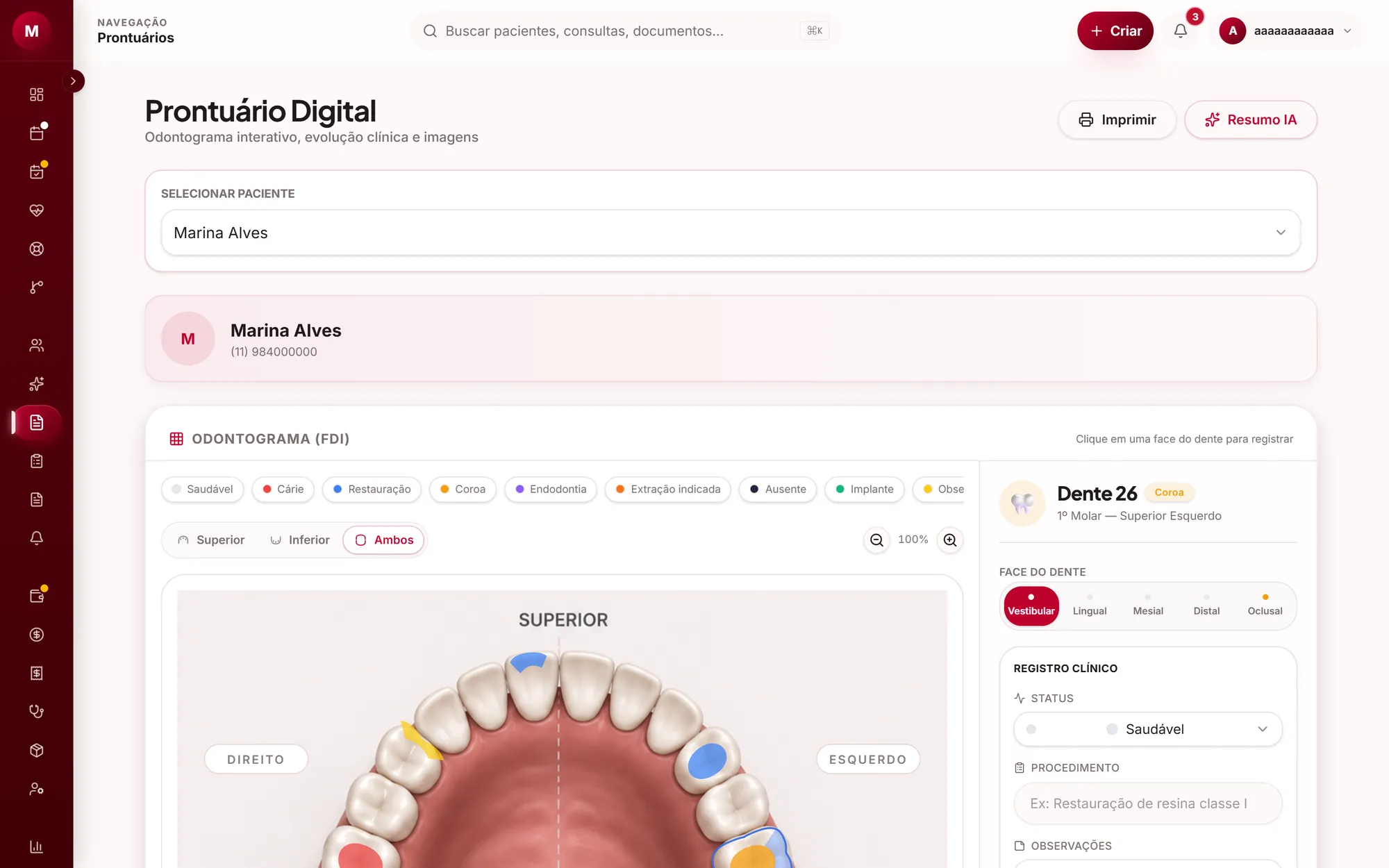The width and height of the screenshot is (1389, 868).
Task: Select the Mesial tooth face
Action: click(1148, 606)
